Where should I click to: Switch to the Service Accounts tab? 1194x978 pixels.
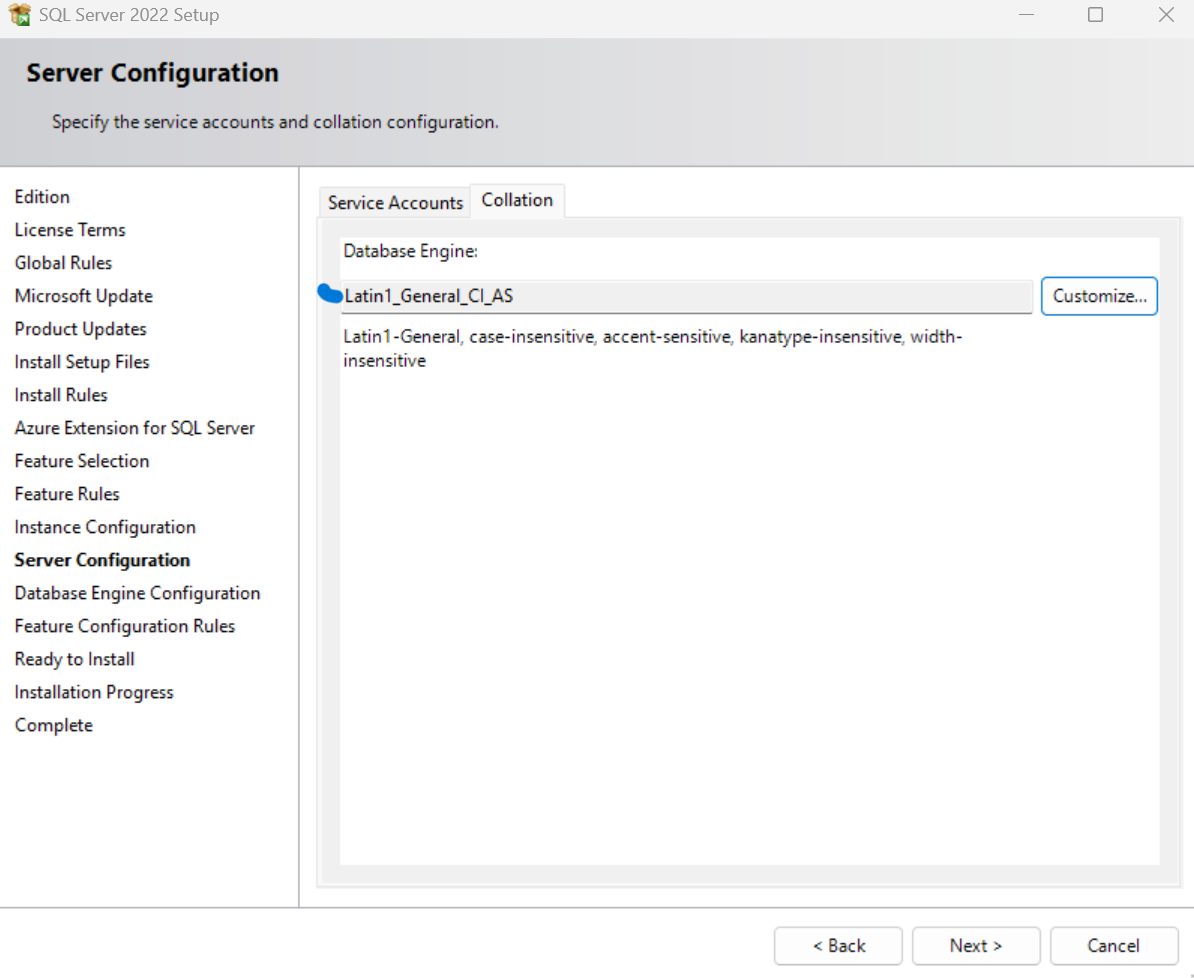tap(394, 202)
